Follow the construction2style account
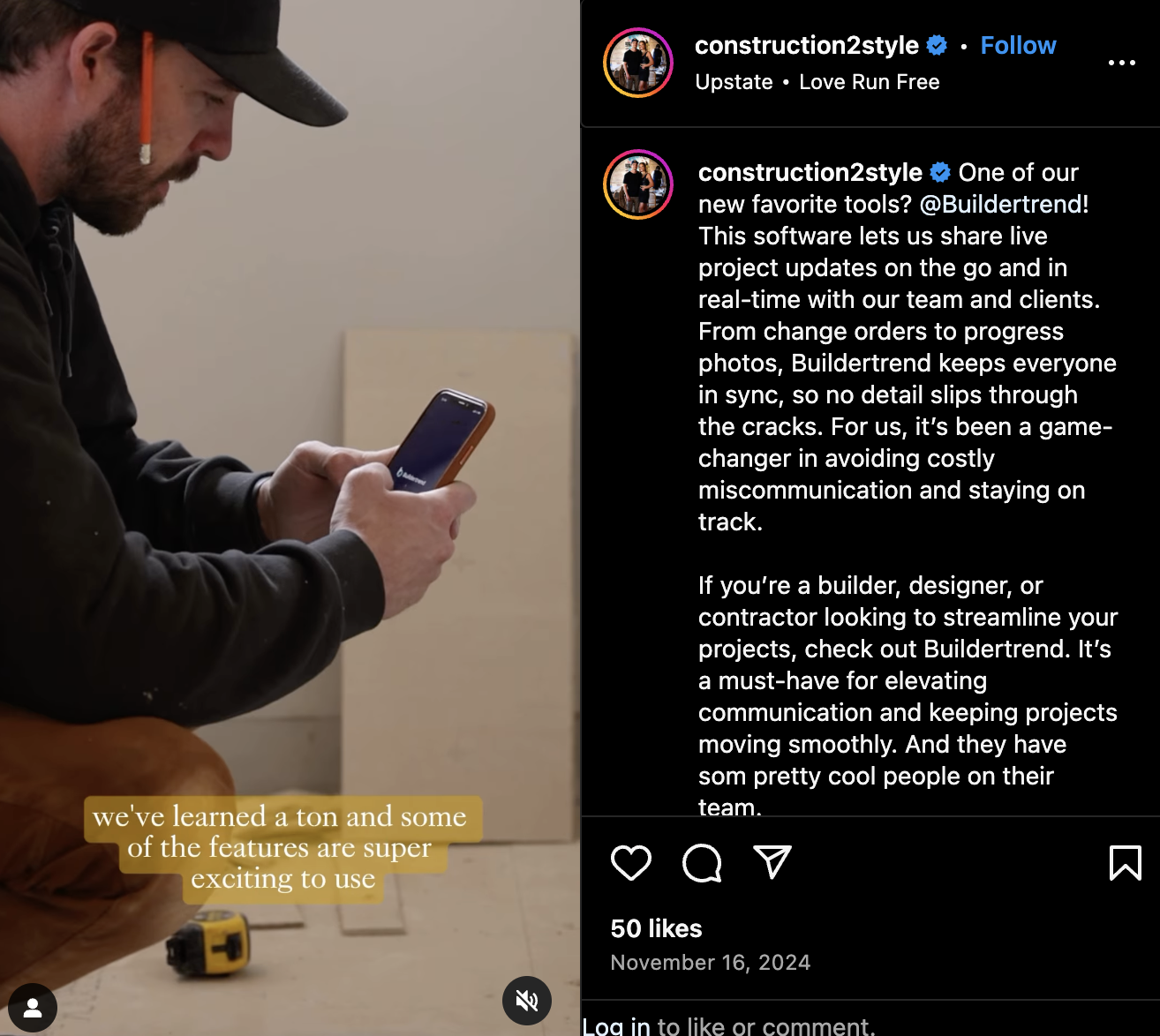The height and width of the screenshot is (1036, 1160). [1018, 46]
